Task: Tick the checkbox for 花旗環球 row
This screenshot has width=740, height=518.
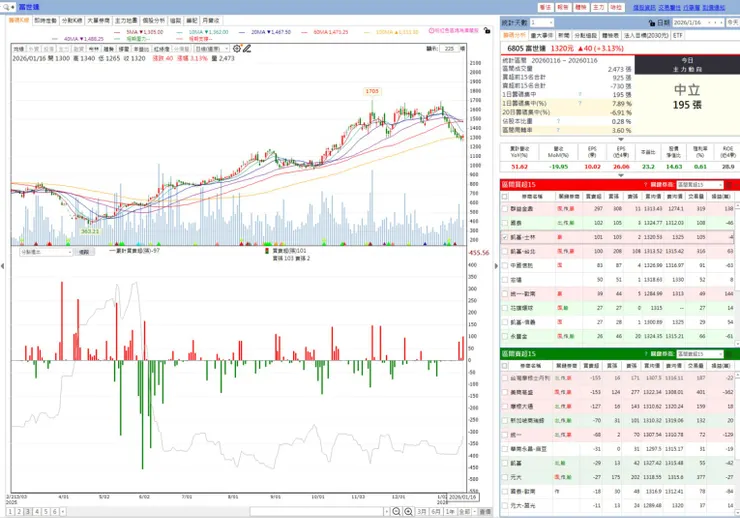Action: 505,308
